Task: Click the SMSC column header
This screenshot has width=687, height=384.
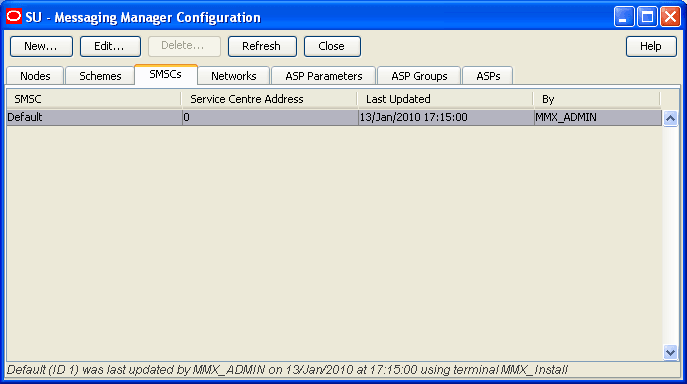Action: (x=94, y=99)
